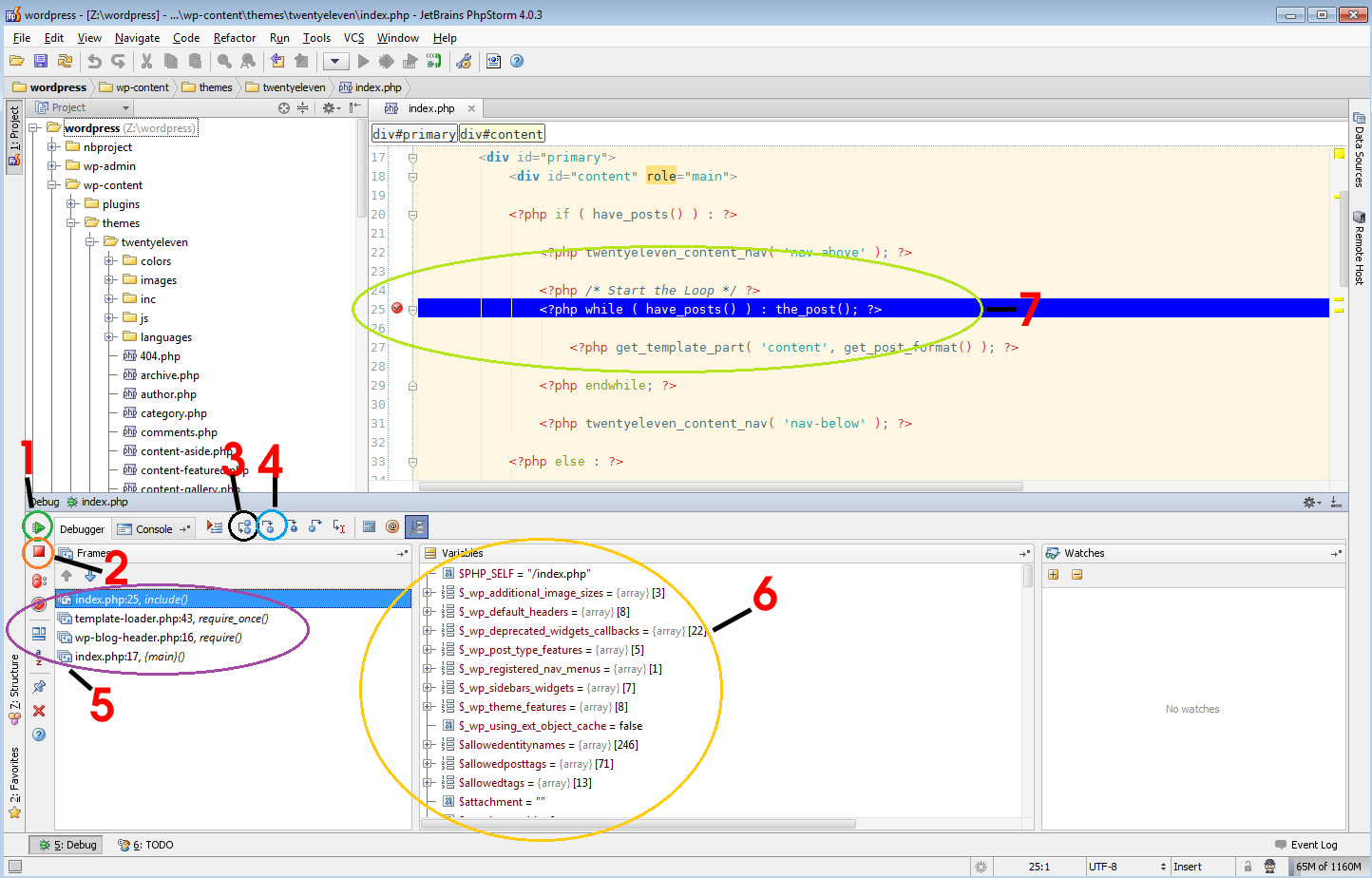Expand the nbproject folder node
The height and width of the screenshot is (878, 1372).
pos(53,147)
